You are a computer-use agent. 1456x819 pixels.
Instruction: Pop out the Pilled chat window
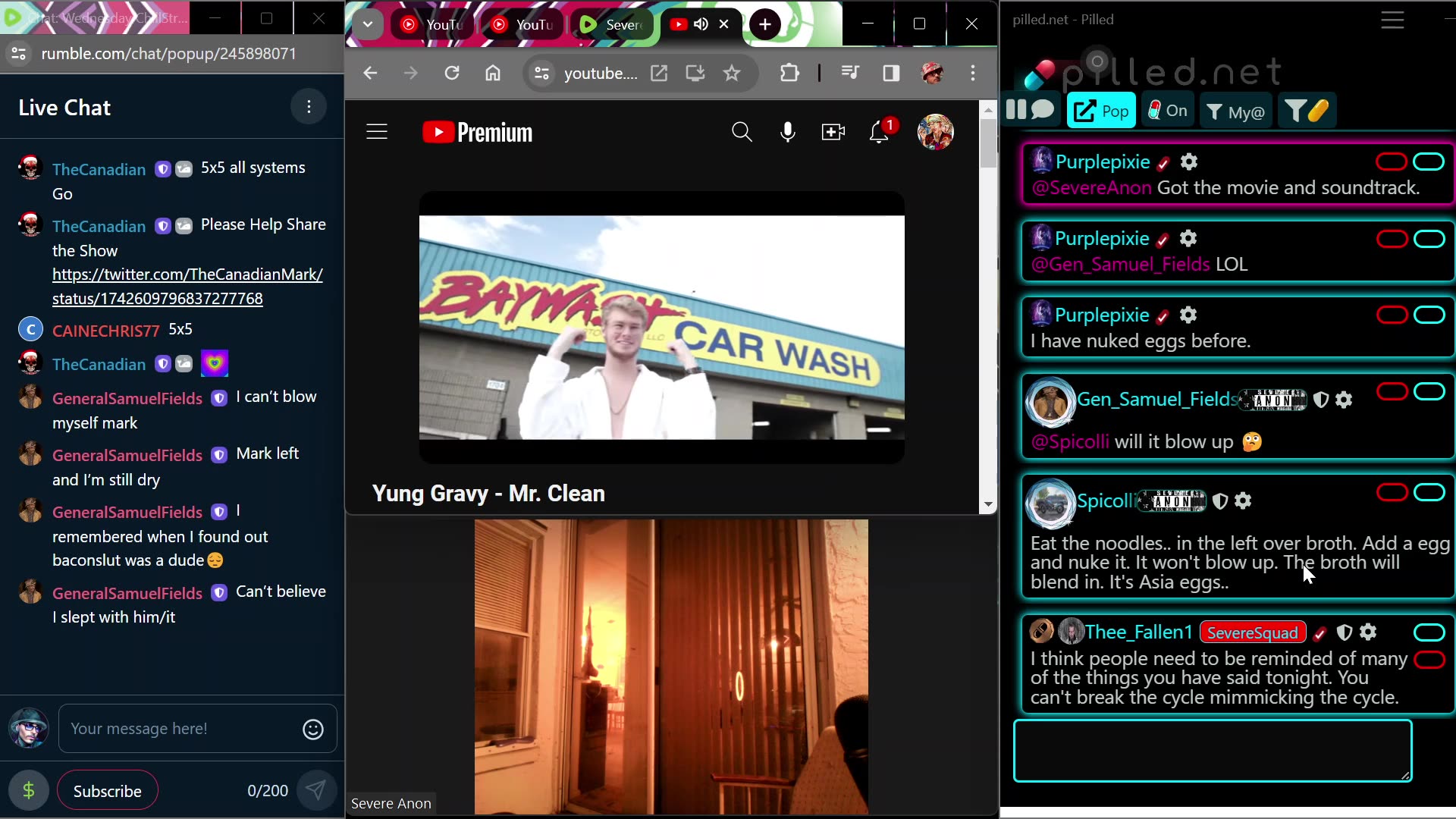tap(1101, 110)
